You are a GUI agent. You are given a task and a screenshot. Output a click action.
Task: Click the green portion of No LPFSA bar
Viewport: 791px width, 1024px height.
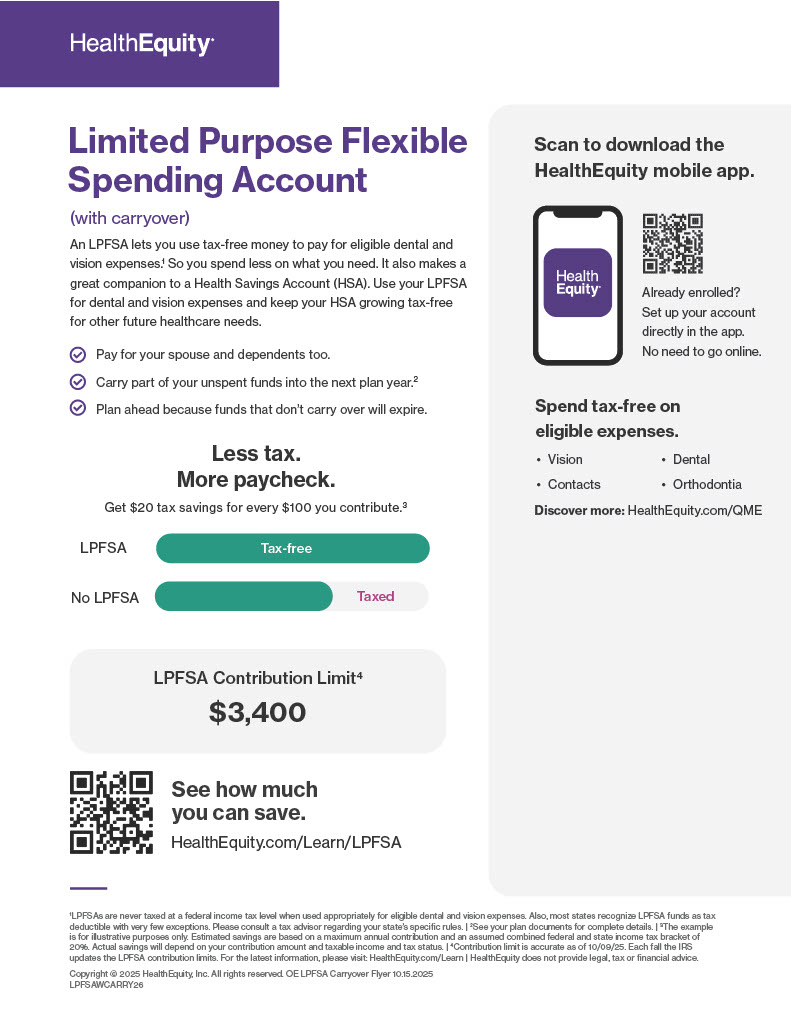point(244,596)
